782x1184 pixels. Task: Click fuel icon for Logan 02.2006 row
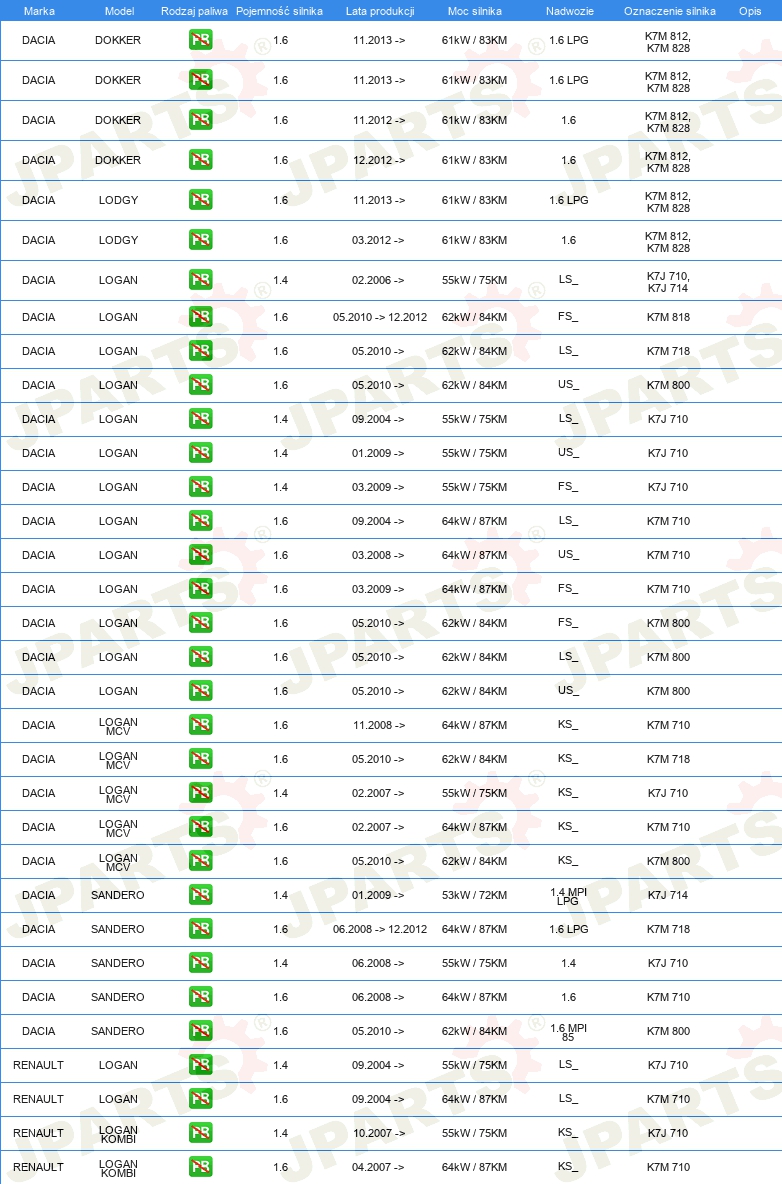(x=201, y=279)
